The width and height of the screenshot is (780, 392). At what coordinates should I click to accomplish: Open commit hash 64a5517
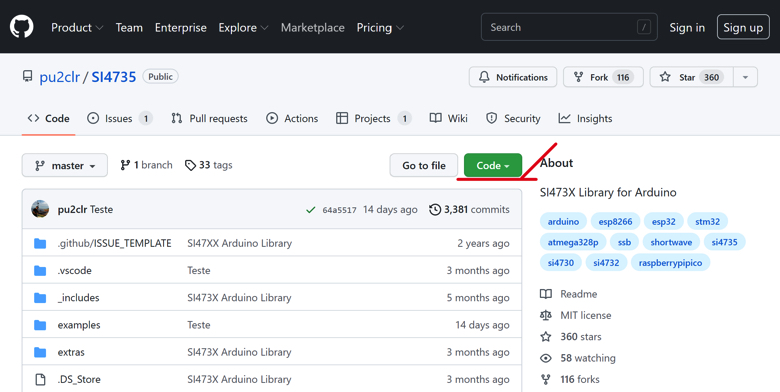(x=339, y=210)
